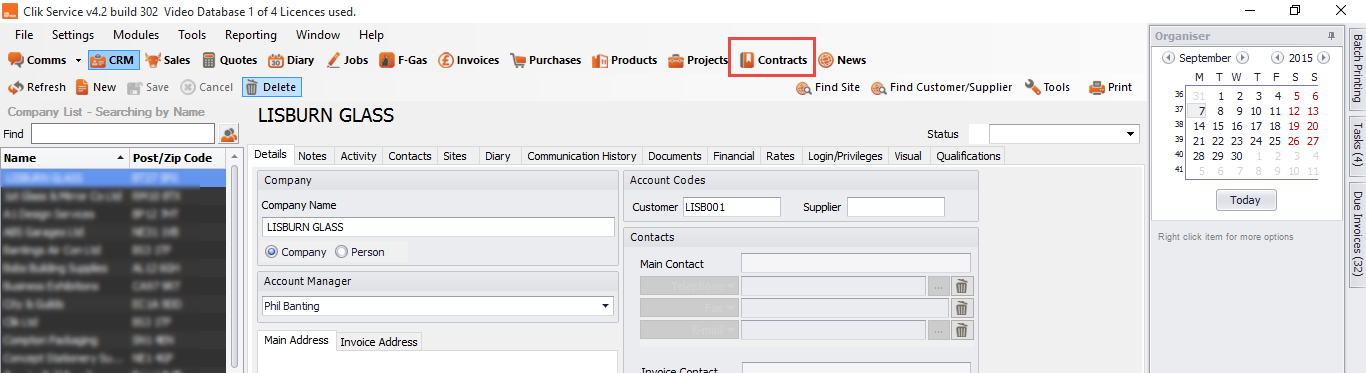
Task: Refresh the company list
Action: (x=37, y=87)
